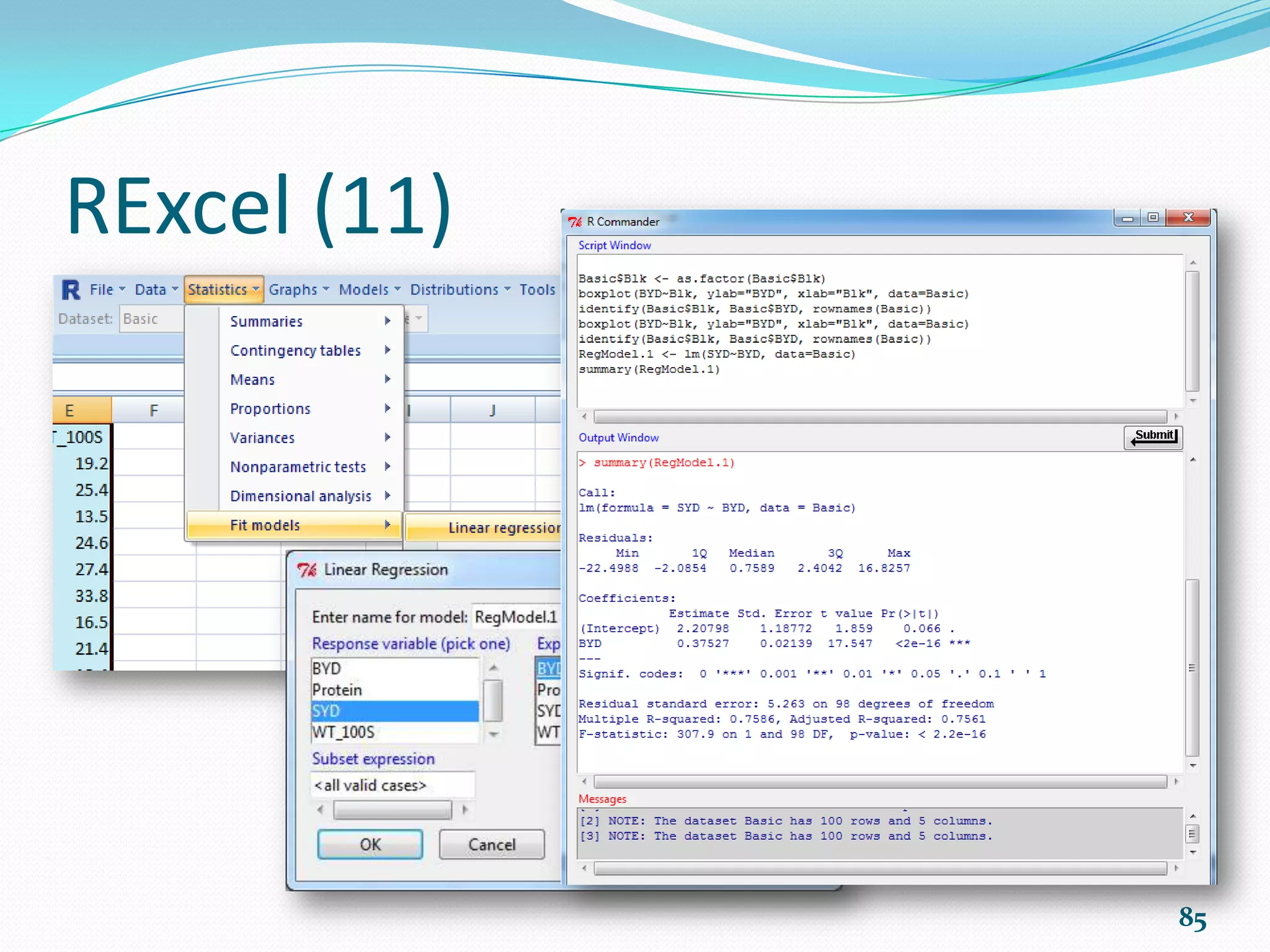Click Cancel in Linear Regression dialog
The width and height of the screenshot is (1270, 952).
click(492, 844)
